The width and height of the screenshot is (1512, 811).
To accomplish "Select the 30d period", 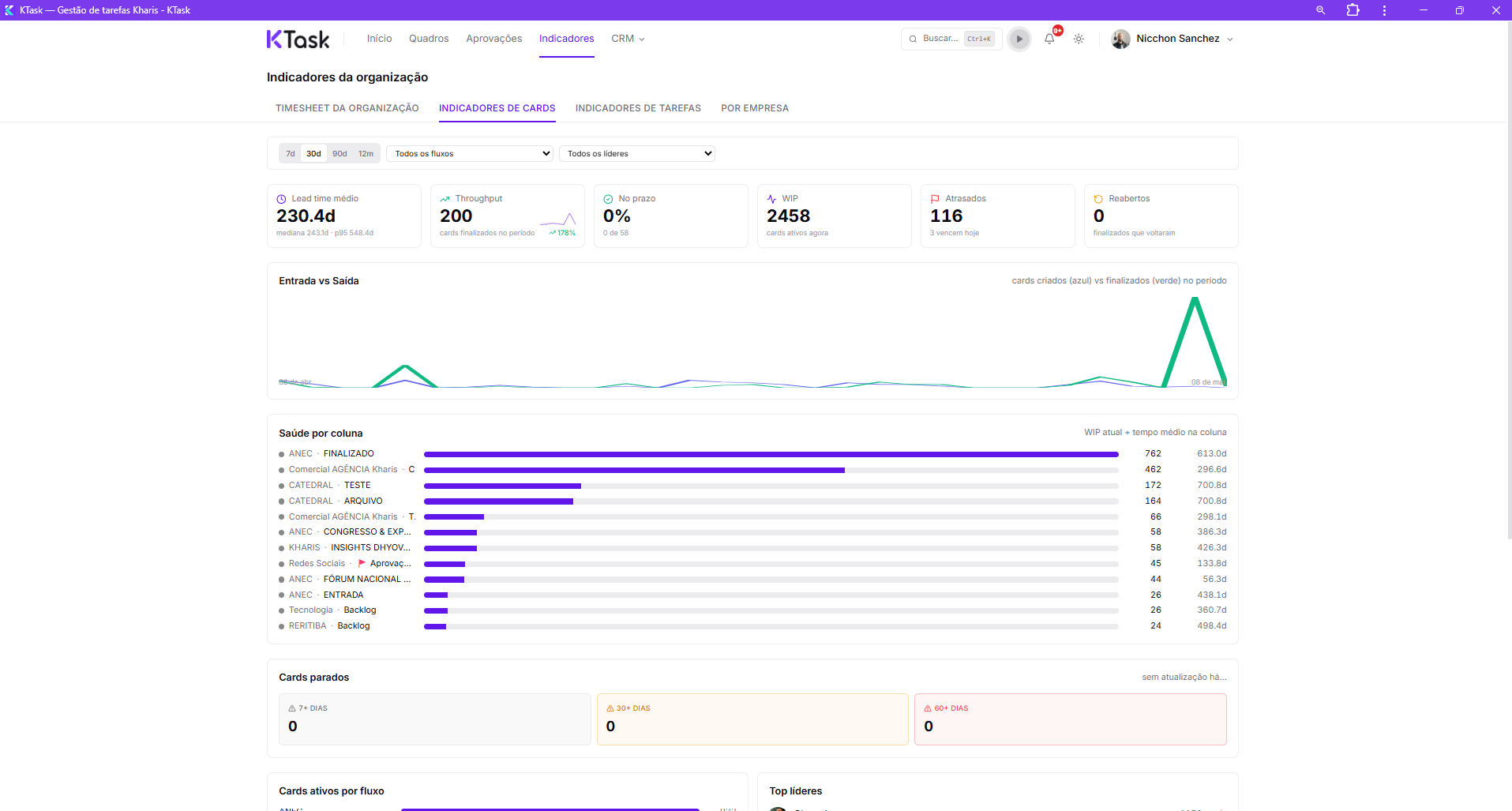I will [x=313, y=153].
